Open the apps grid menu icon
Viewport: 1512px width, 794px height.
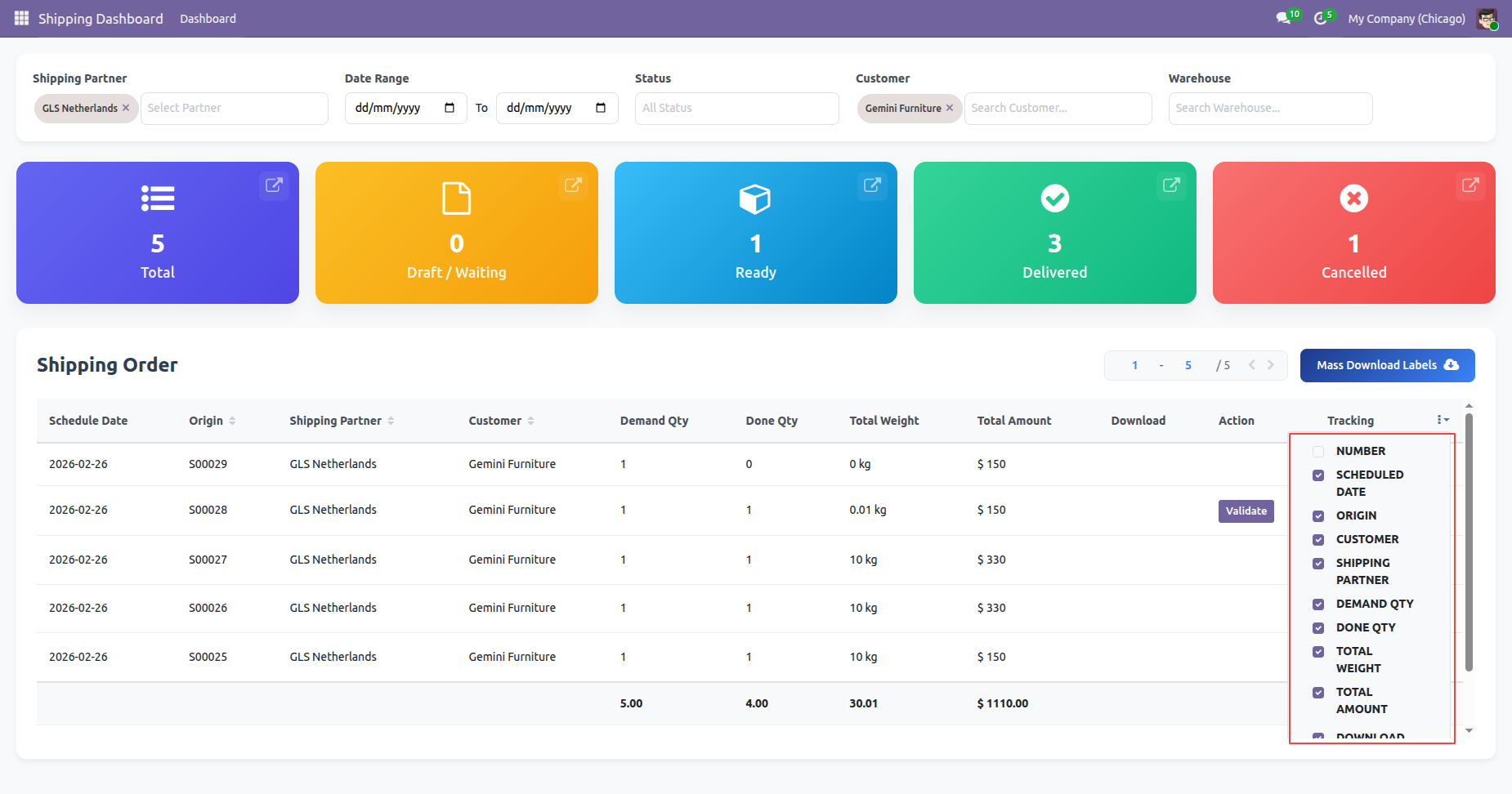(x=21, y=18)
